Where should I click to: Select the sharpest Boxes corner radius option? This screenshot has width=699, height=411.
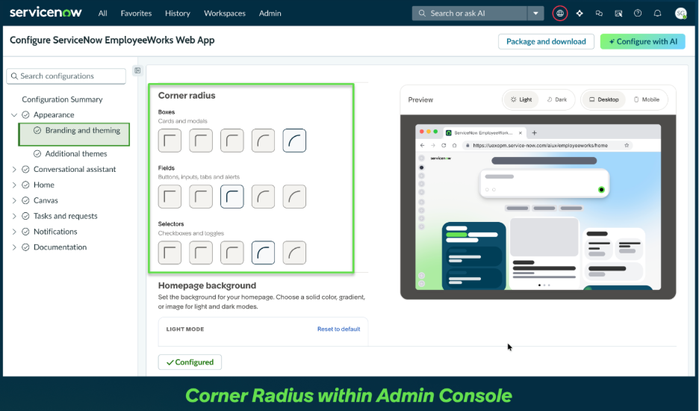tap(170, 140)
